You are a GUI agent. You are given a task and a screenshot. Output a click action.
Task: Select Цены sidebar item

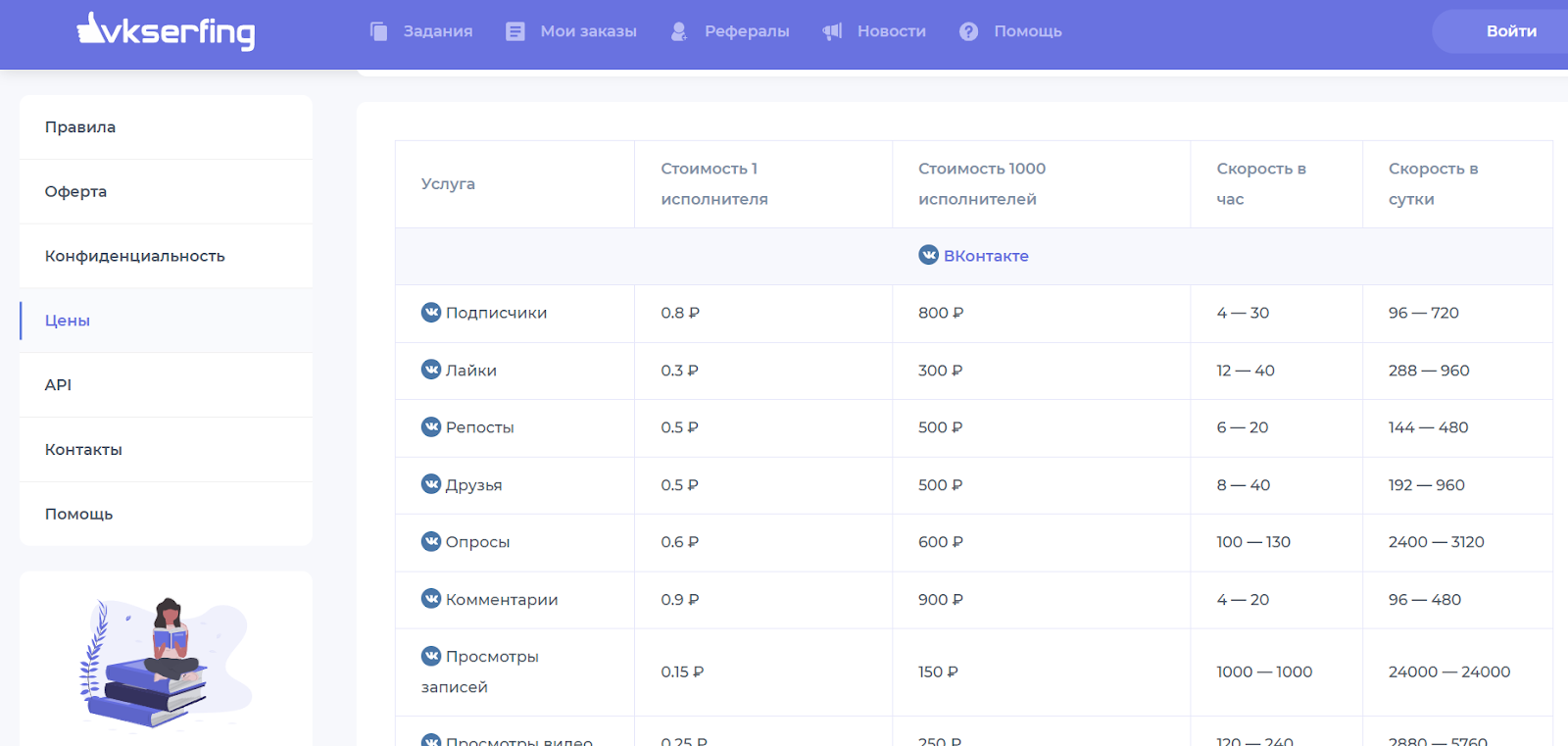(166, 321)
